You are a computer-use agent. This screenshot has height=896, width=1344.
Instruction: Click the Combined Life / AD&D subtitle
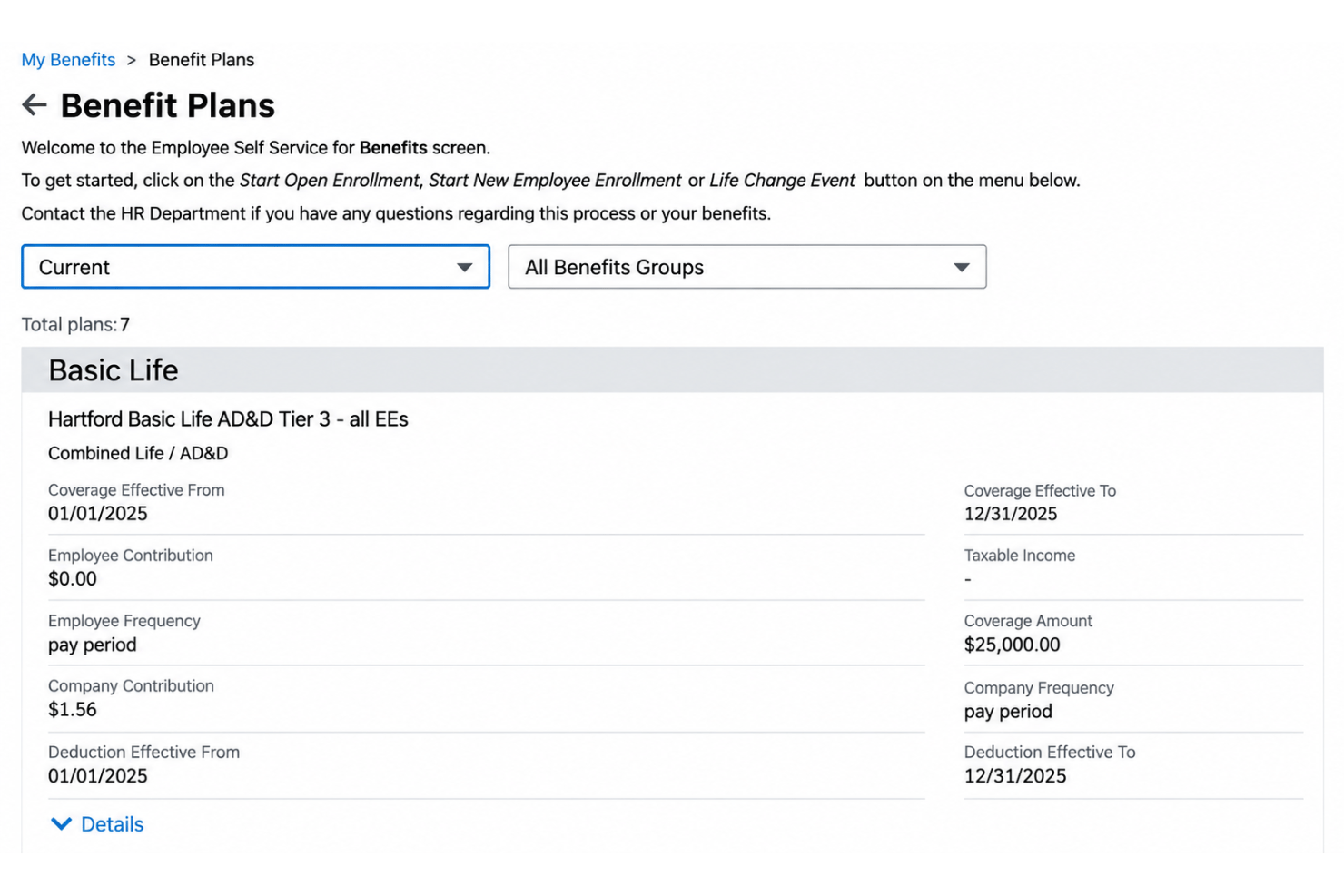pyautogui.click(x=138, y=453)
